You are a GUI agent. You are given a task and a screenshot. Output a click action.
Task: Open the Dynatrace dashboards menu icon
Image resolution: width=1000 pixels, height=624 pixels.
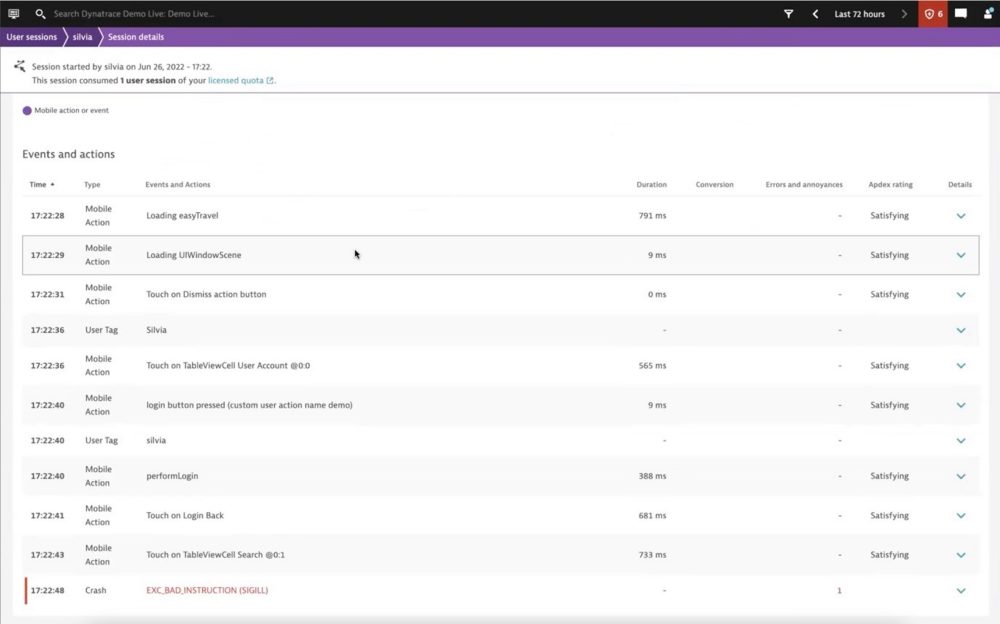coord(13,13)
